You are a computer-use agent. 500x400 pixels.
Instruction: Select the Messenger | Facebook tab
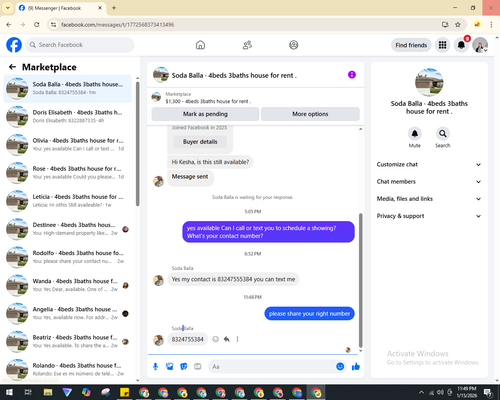point(61,8)
